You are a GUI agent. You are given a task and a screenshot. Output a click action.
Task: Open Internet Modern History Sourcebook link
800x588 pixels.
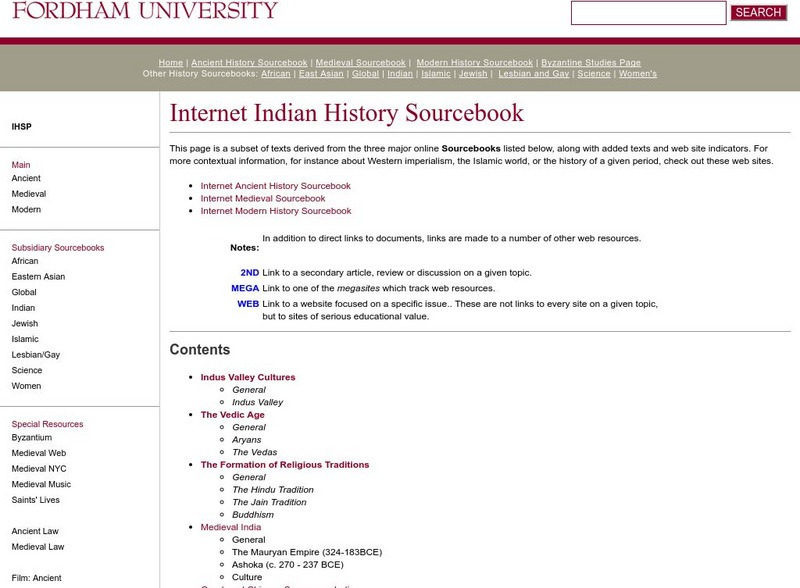[276, 211]
